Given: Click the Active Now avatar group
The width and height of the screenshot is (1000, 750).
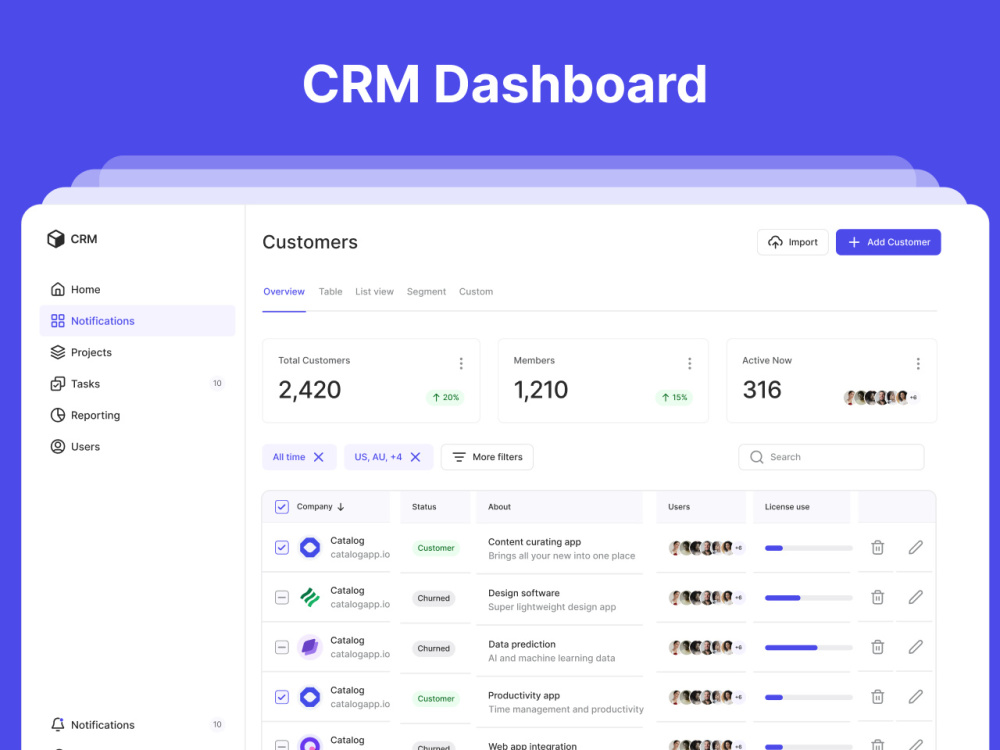Looking at the screenshot, I should (881, 397).
